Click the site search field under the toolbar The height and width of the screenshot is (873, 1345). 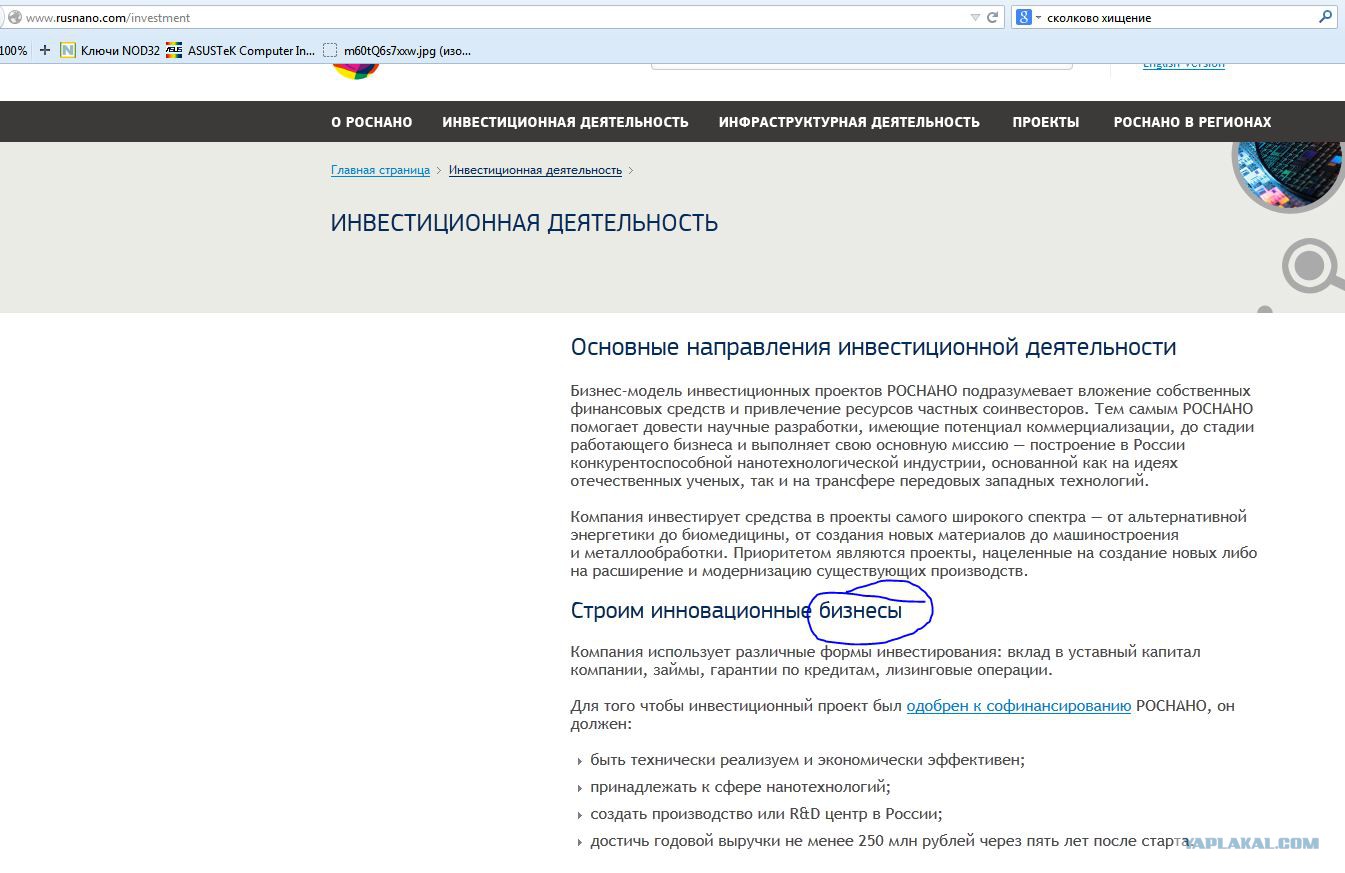click(861, 65)
